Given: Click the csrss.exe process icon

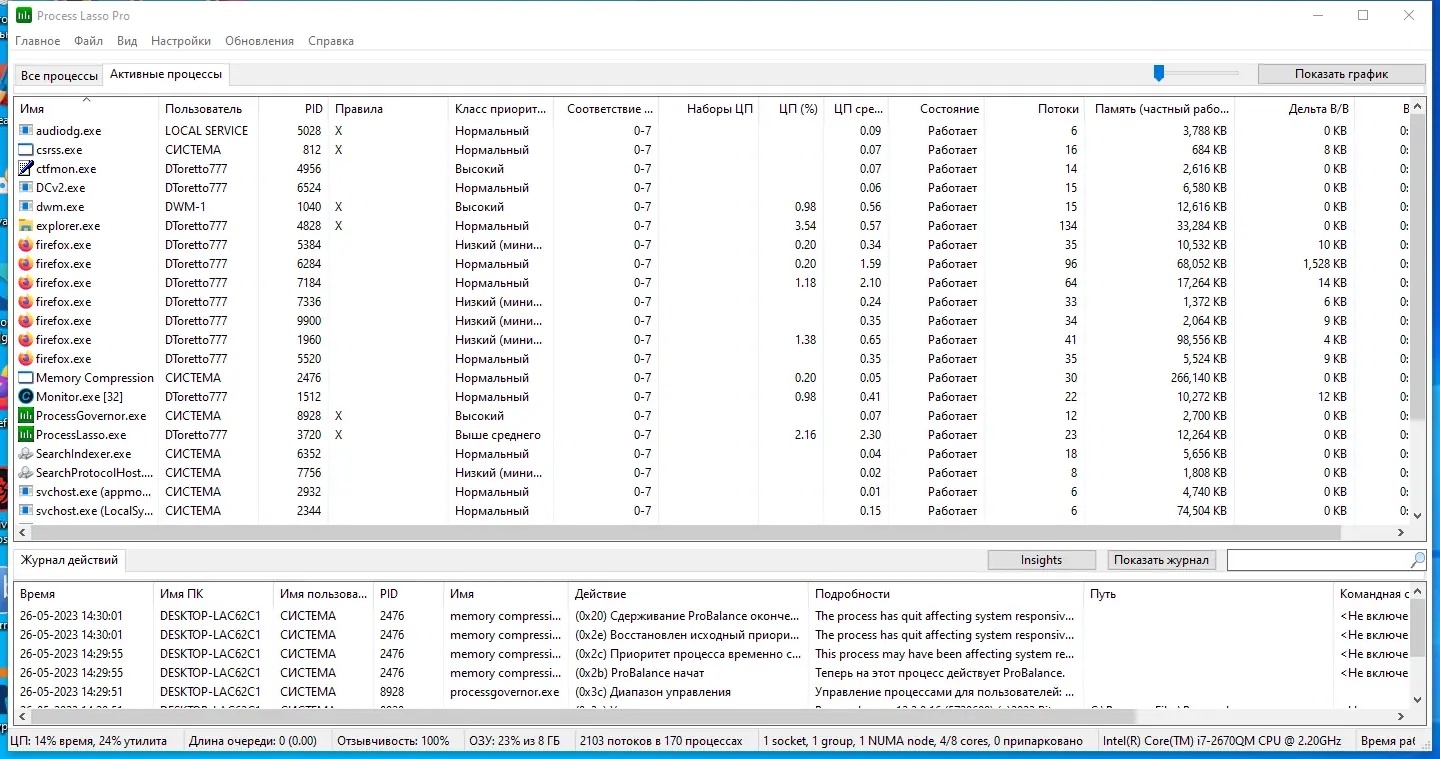Looking at the screenshot, I should (26, 150).
